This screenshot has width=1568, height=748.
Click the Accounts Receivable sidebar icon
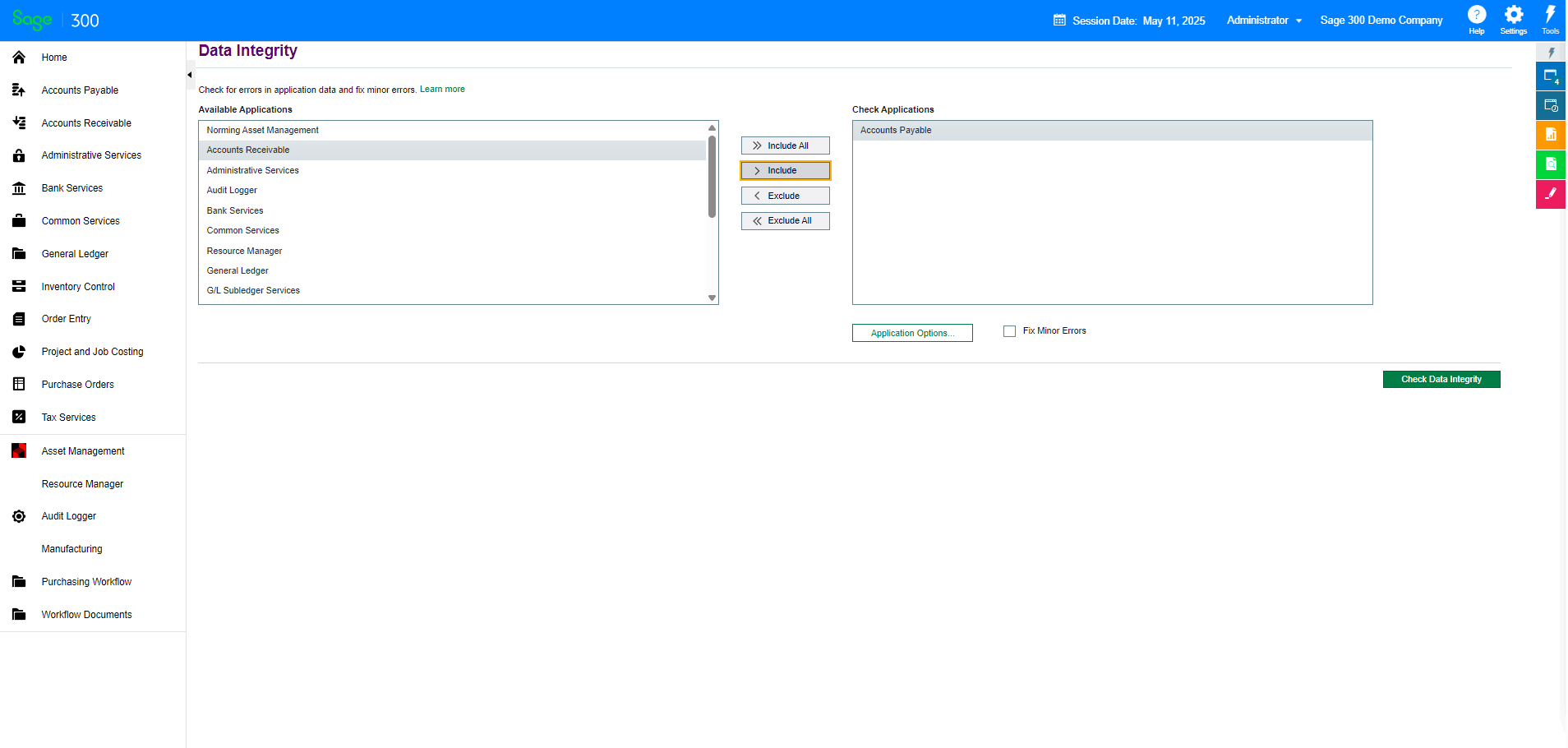click(19, 123)
